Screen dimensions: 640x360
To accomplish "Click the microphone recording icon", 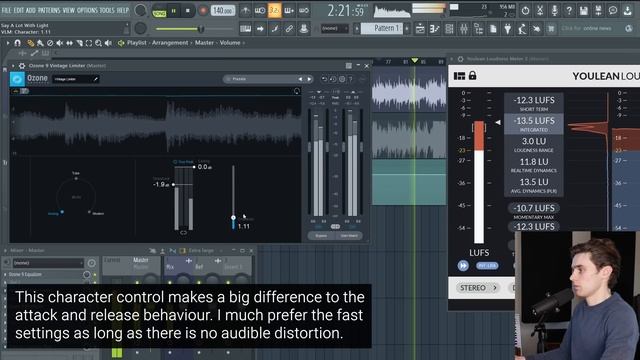I will (x=555, y=11).
